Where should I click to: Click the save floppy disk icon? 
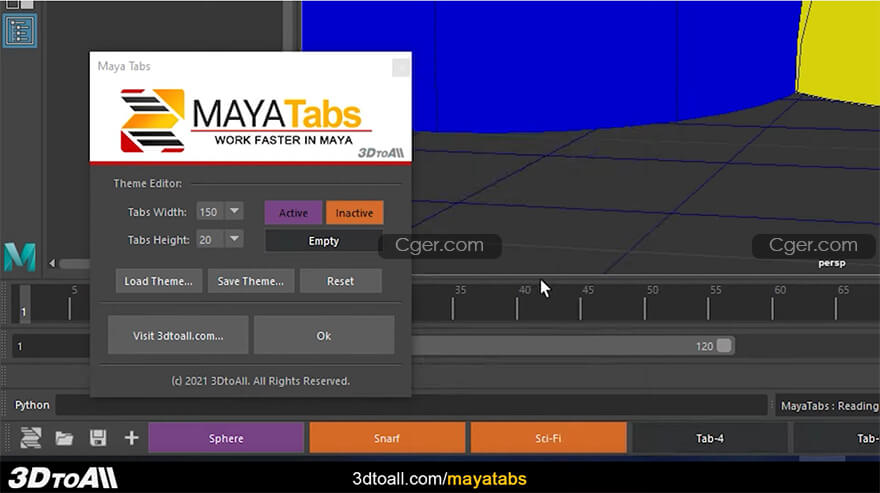click(x=98, y=438)
